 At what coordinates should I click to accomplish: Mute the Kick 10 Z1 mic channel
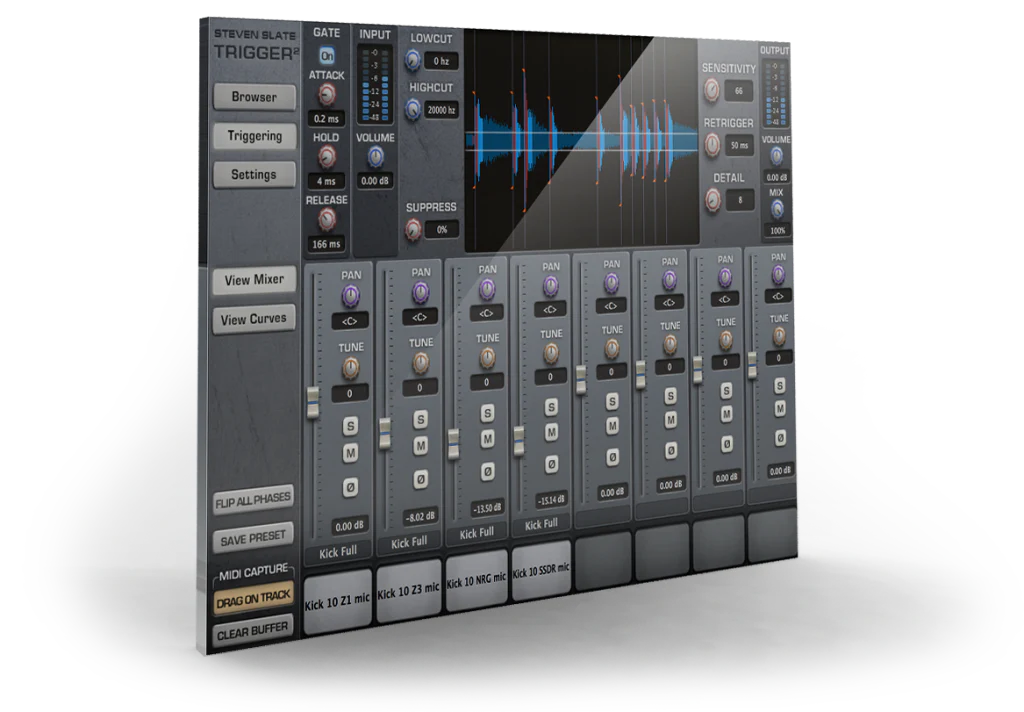point(351,453)
